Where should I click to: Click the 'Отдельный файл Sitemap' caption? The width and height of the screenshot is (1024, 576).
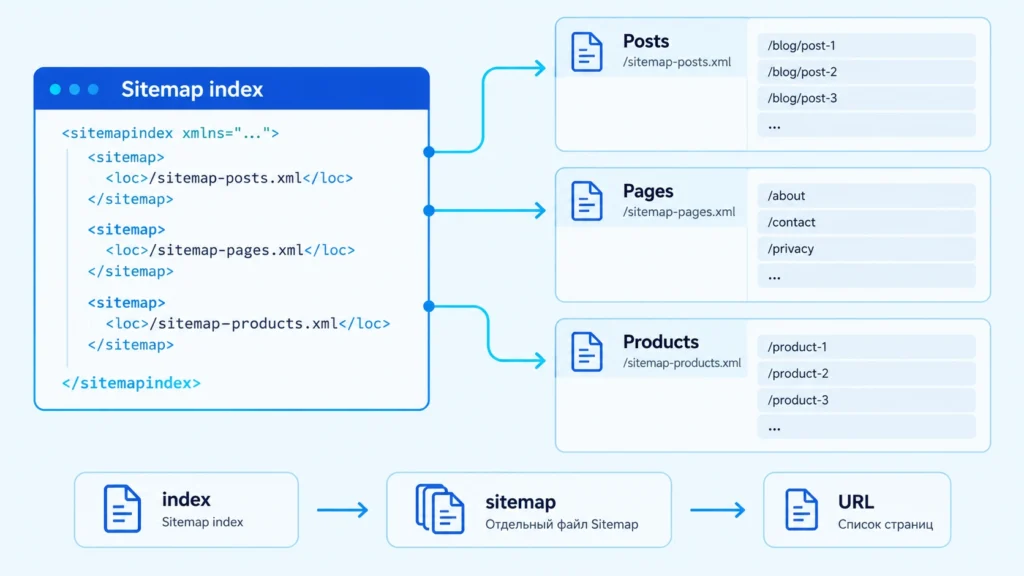(562, 524)
